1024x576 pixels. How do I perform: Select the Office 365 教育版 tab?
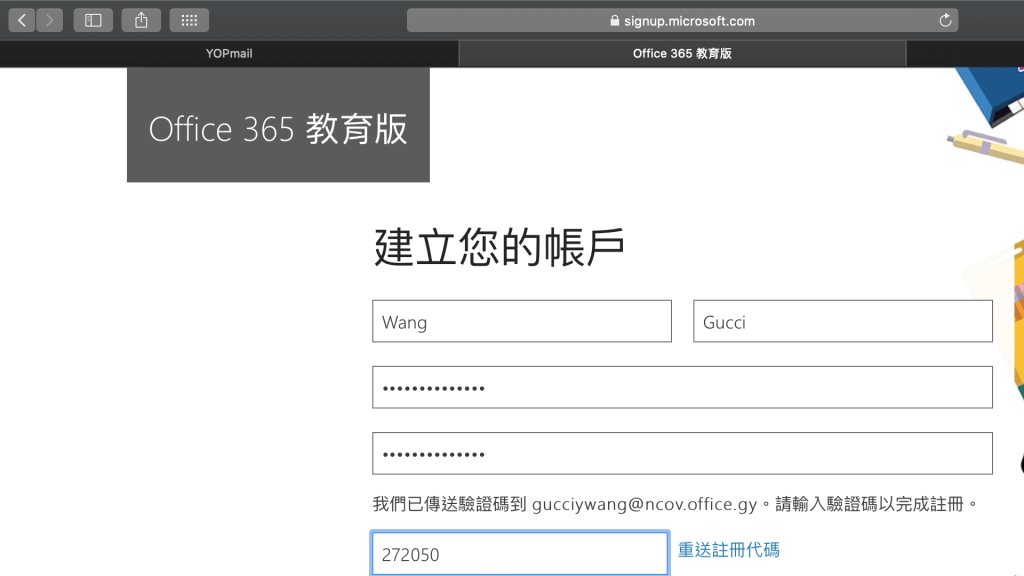[682, 54]
